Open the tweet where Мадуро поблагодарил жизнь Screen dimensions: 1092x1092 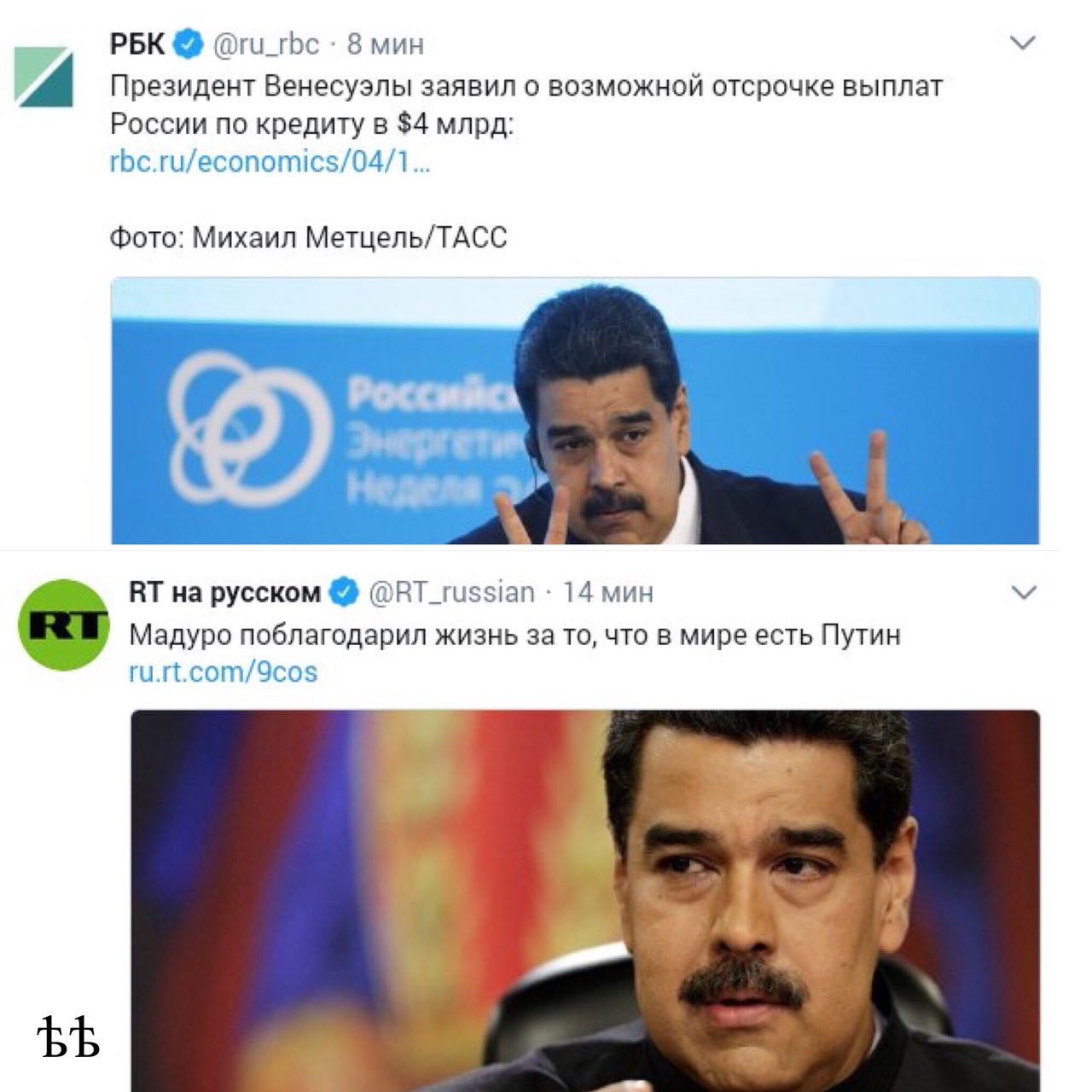(514, 636)
